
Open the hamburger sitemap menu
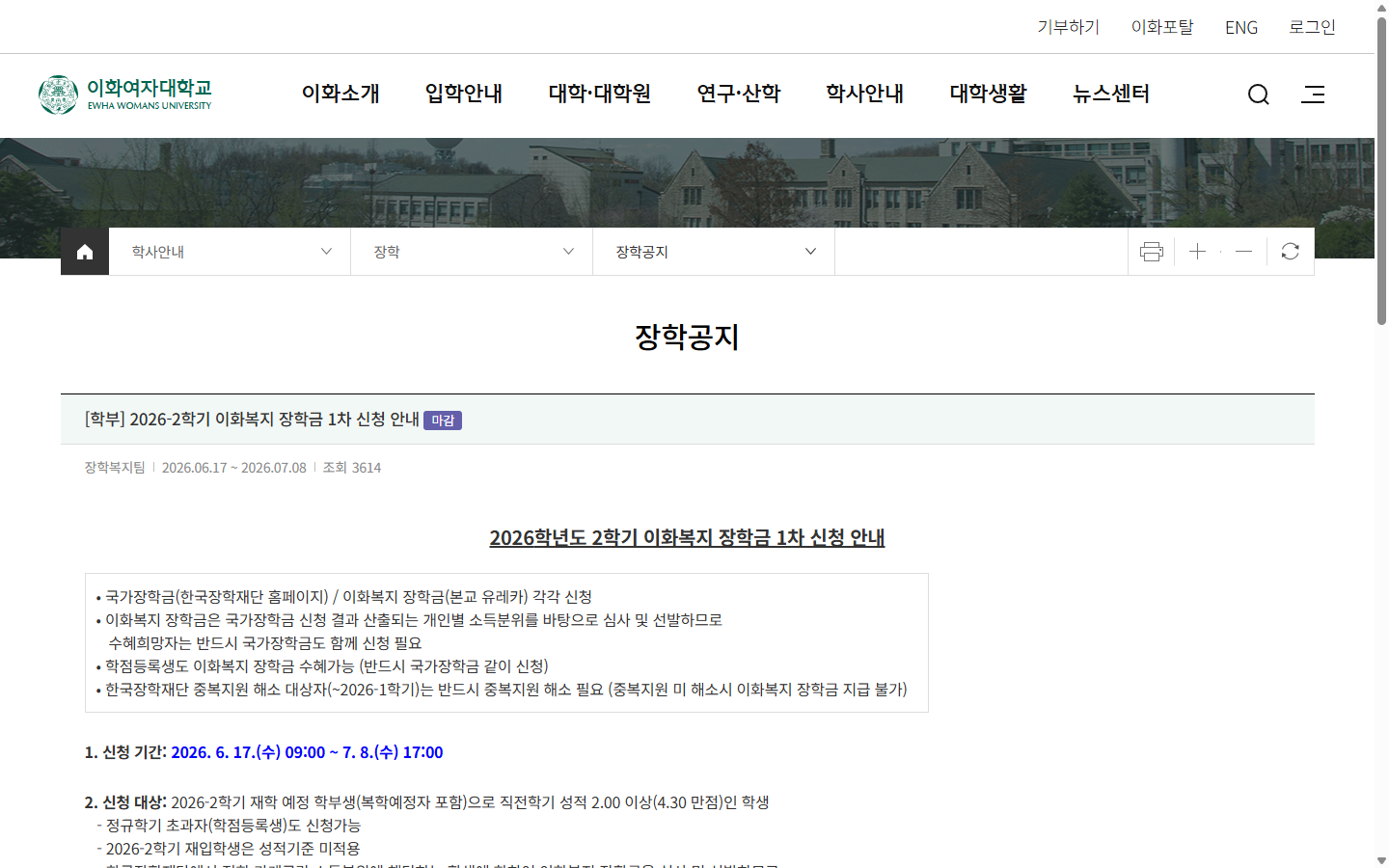(x=1313, y=94)
